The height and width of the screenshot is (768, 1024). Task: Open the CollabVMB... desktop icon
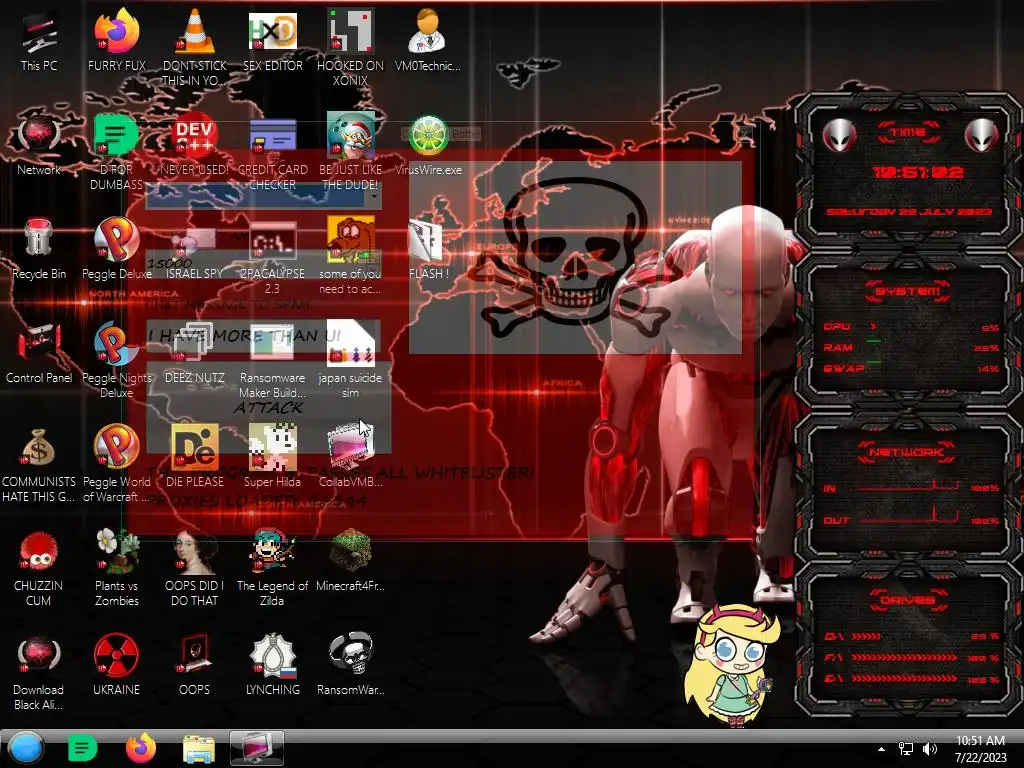[x=350, y=457]
